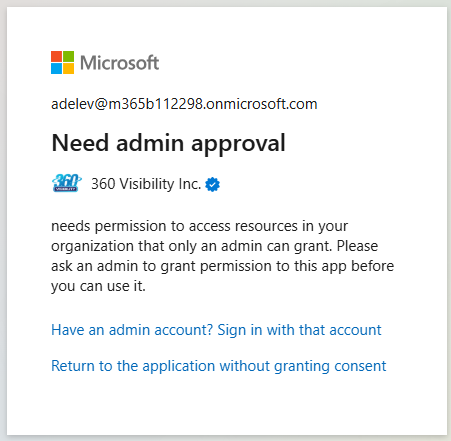Screen dimensions: 451x441
Task: Click the blue verified publisher badge
Action: (x=212, y=184)
